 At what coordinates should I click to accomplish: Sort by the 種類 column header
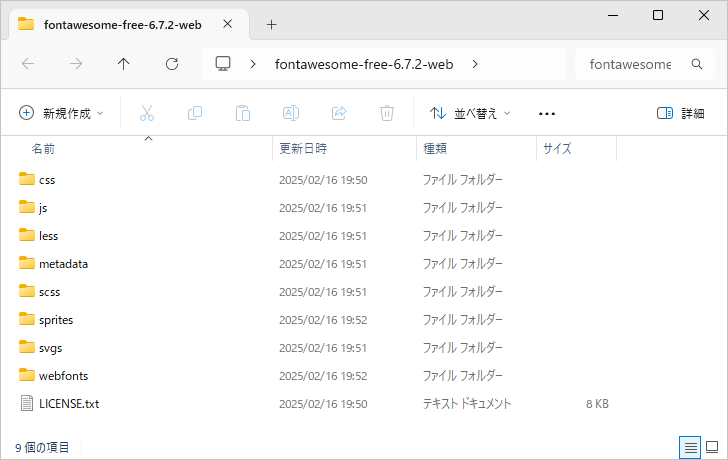coord(435,149)
